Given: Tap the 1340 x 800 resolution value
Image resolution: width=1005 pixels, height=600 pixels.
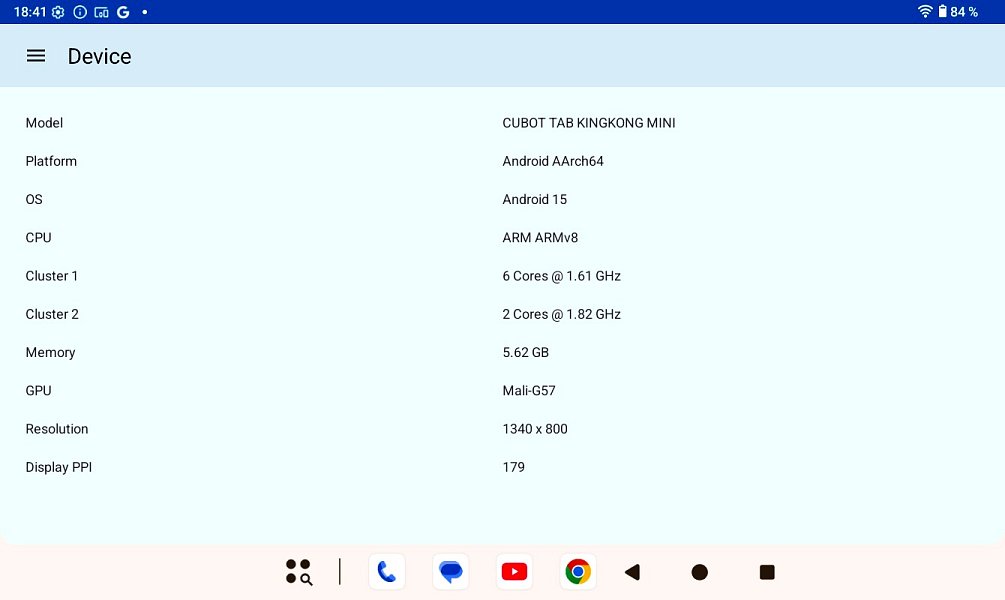Looking at the screenshot, I should pyautogui.click(x=534, y=429).
